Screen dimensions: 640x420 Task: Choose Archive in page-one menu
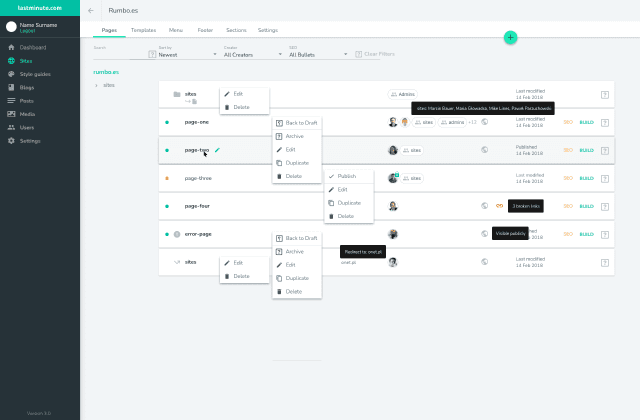point(297,136)
